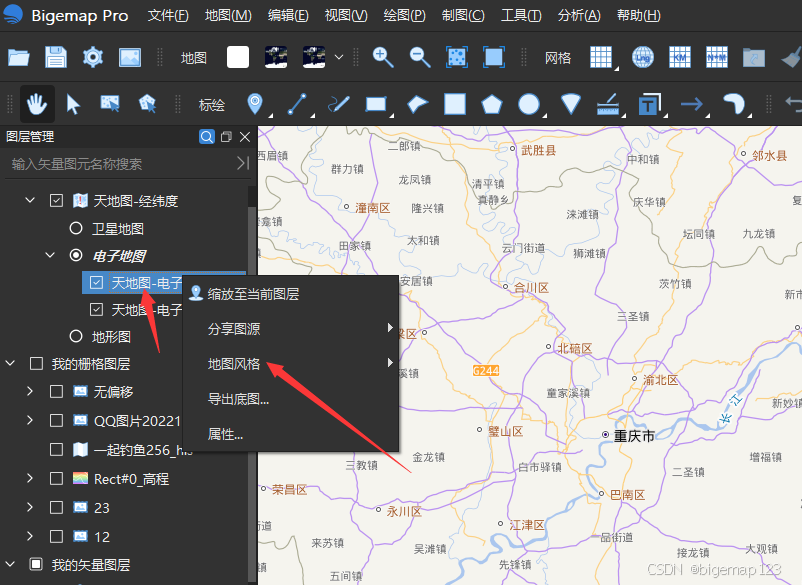Choose the arrow drawing tool
The image size is (802, 585).
pyautogui.click(x=692, y=104)
